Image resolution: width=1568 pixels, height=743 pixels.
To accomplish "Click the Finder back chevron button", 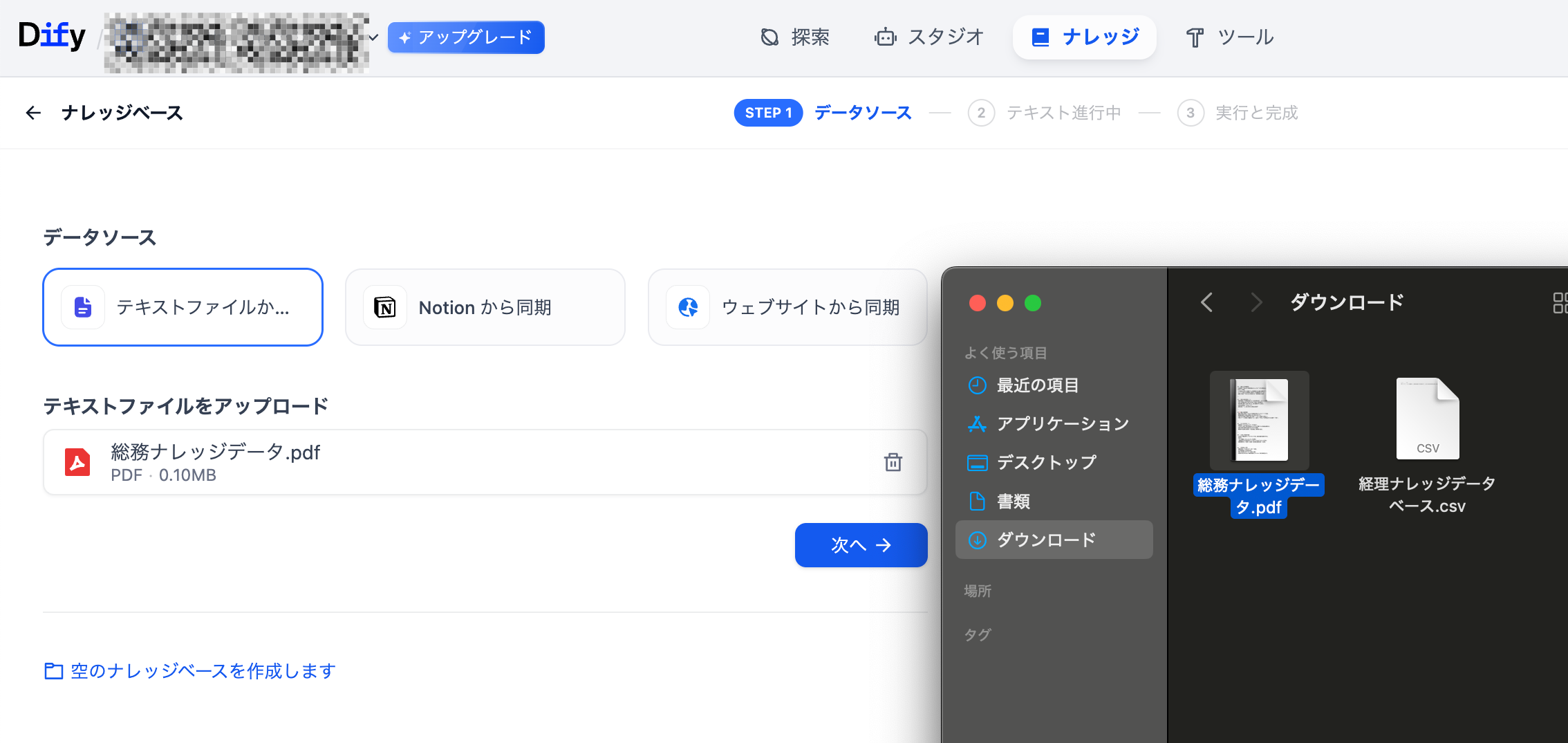I will point(1207,302).
